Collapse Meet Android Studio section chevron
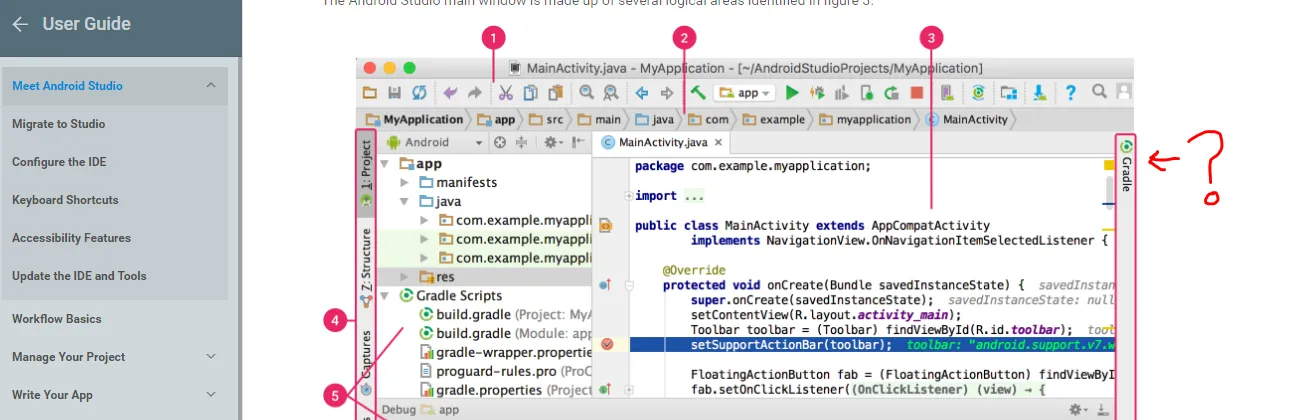This screenshot has height=420, width=1304. pyautogui.click(x=211, y=86)
